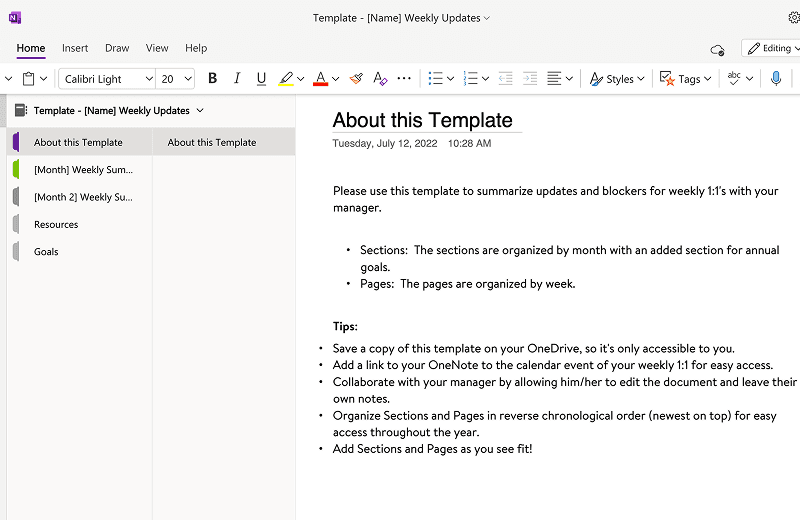Toggle Underline formatting

point(261,79)
